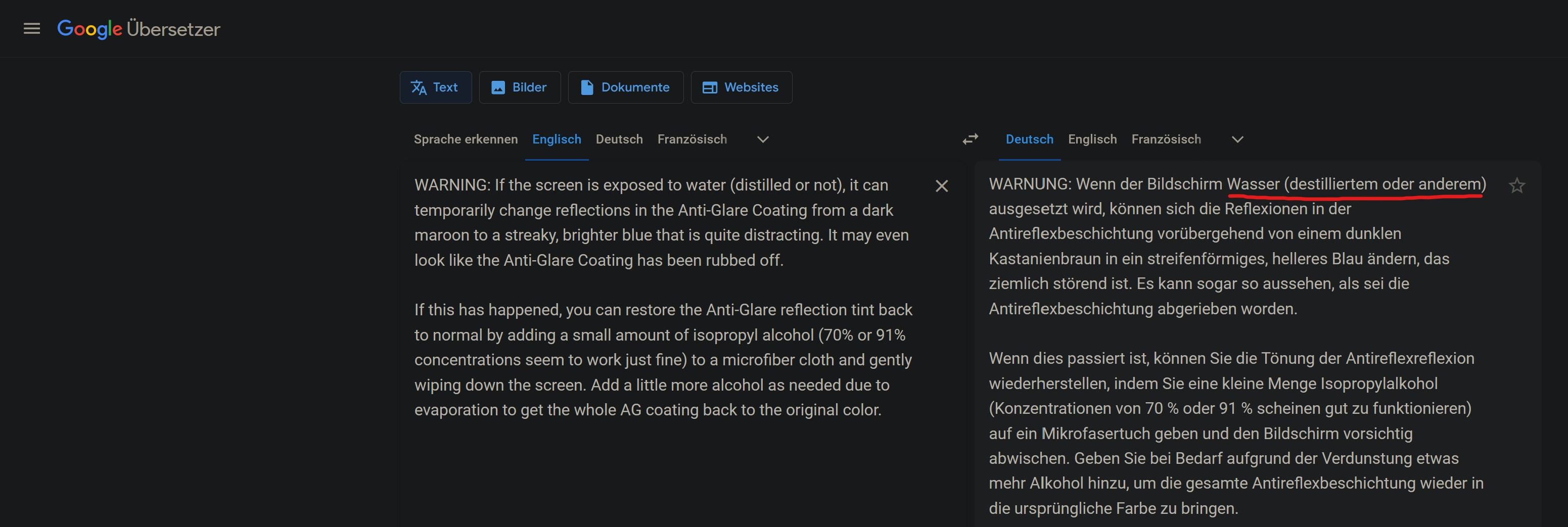The height and width of the screenshot is (527, 1568).
Task: Click the translated phrase 'Antireflexbeschichtung abgerieben worden'
Action: [1142, 309]
